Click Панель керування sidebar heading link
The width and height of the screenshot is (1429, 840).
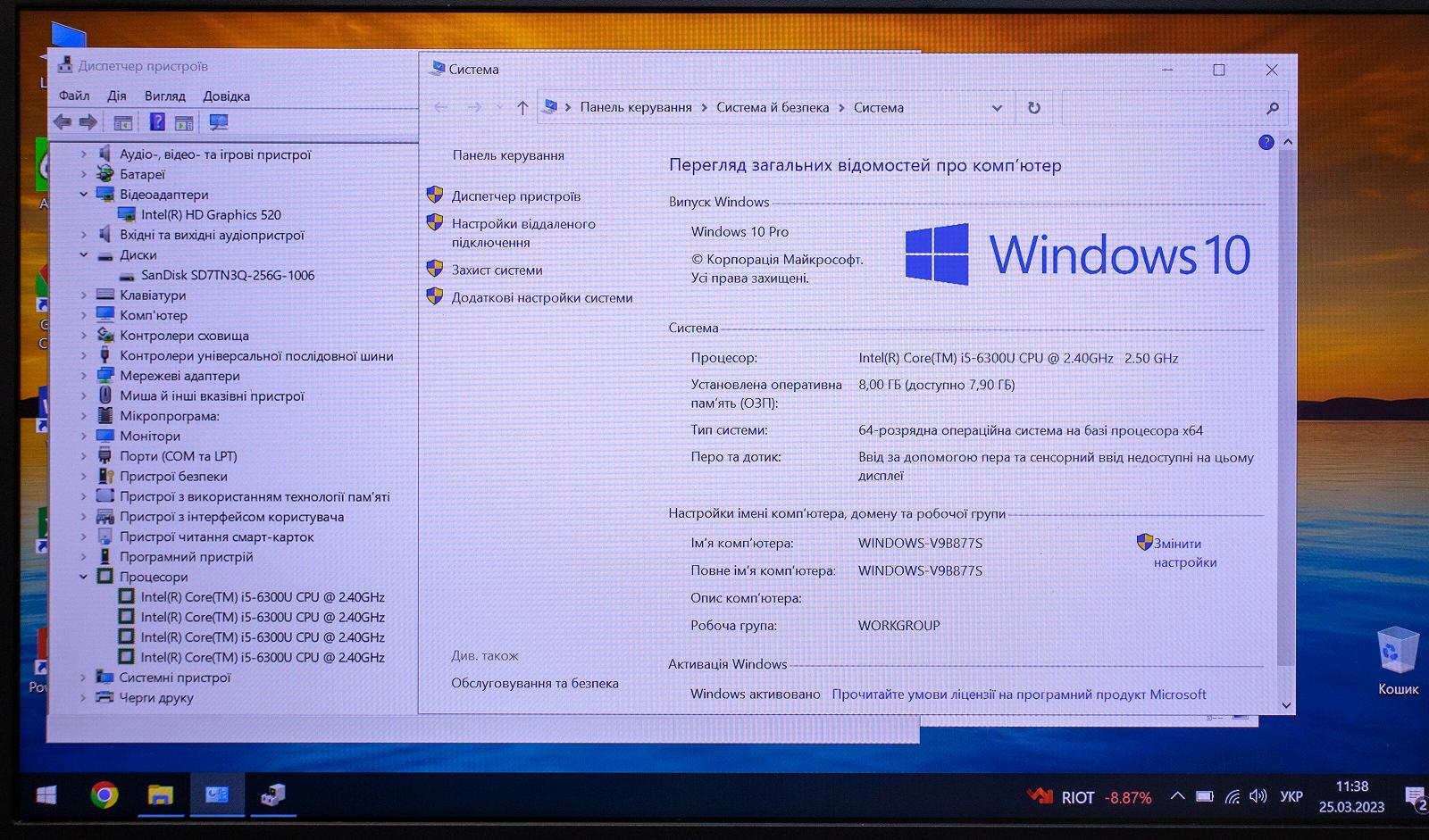508,155
